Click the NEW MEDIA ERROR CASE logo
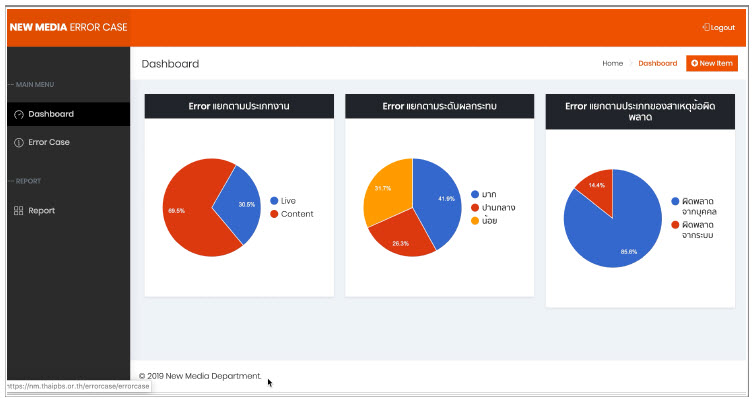 coord(68,27)
